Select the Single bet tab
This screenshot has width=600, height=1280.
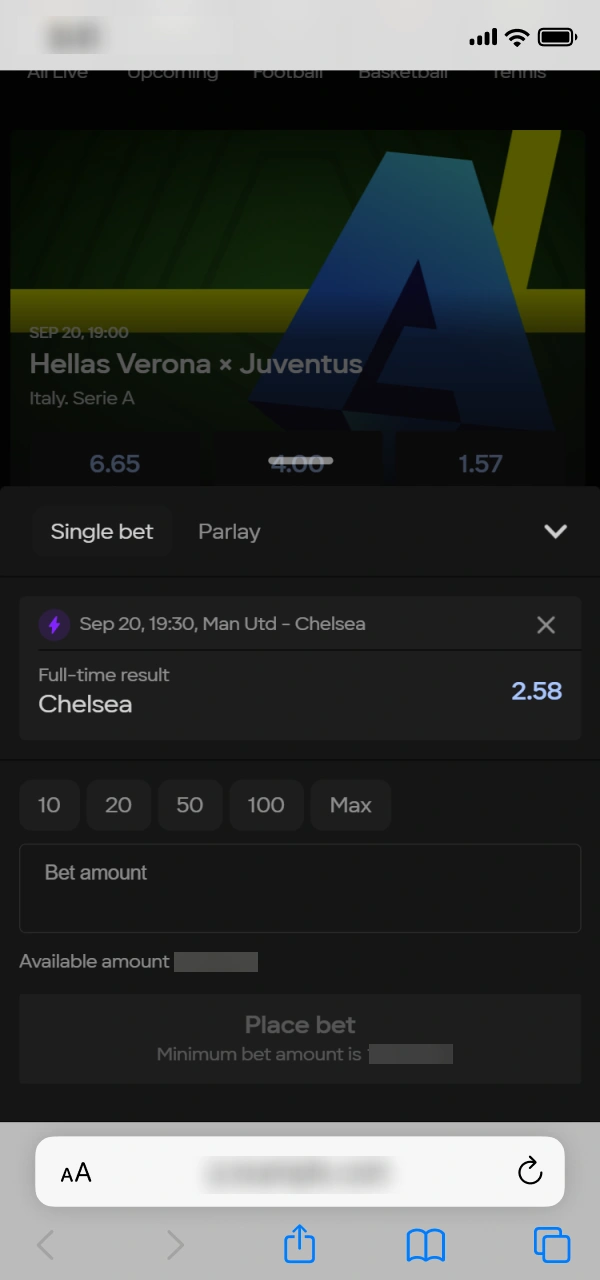click(102, 531)
